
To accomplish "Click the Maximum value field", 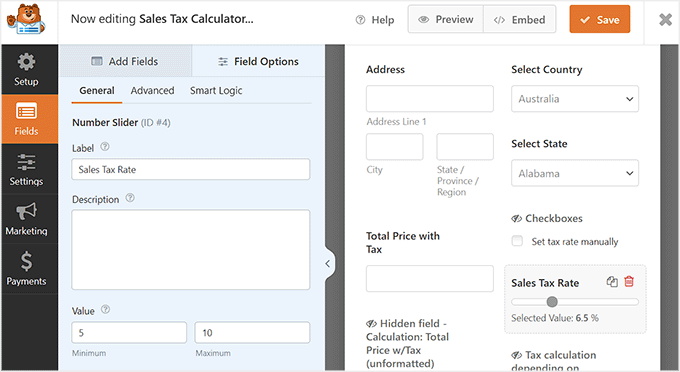I will click(252, 333).
